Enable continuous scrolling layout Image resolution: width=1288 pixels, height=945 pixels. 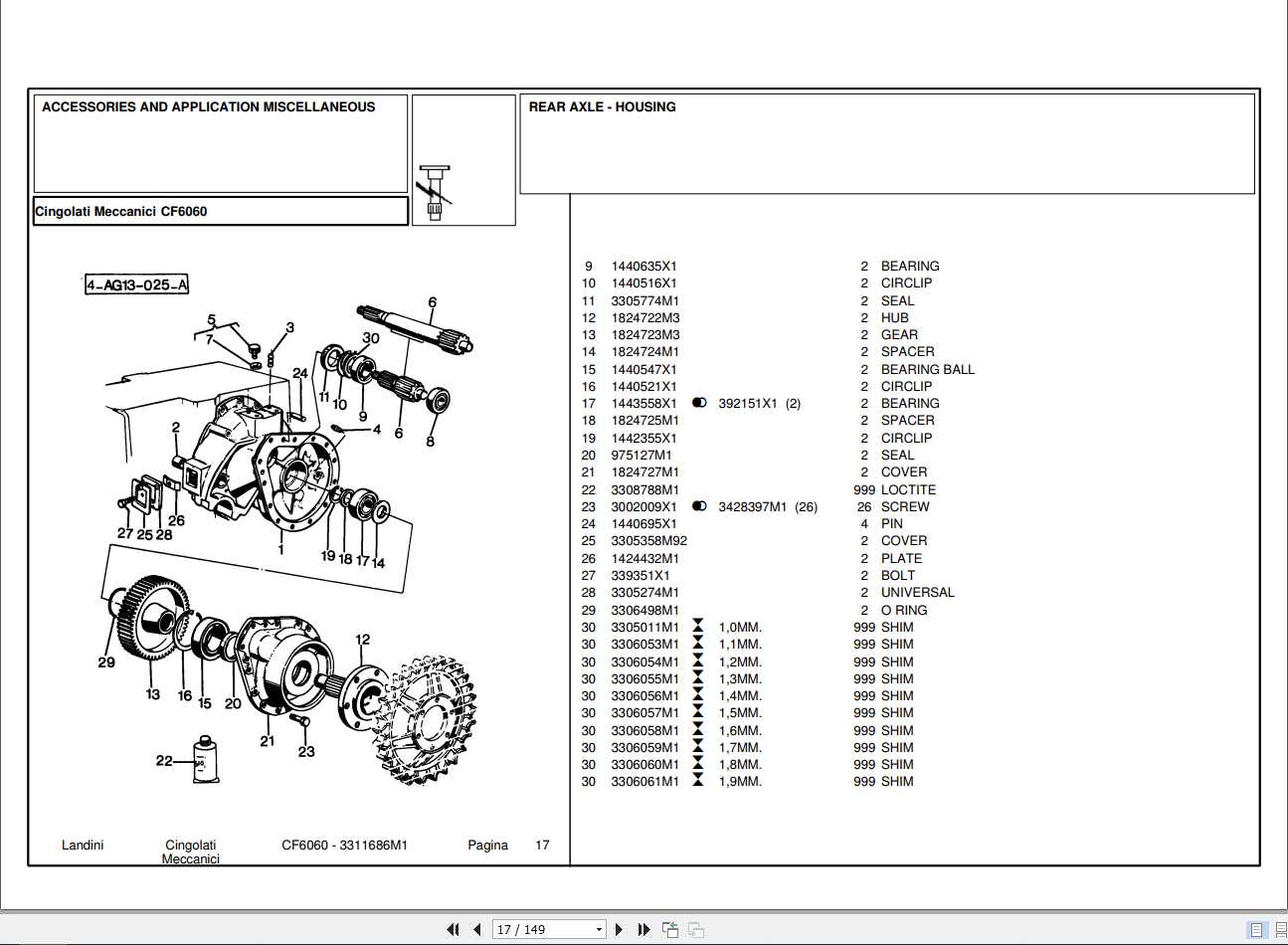(1280, 929)
